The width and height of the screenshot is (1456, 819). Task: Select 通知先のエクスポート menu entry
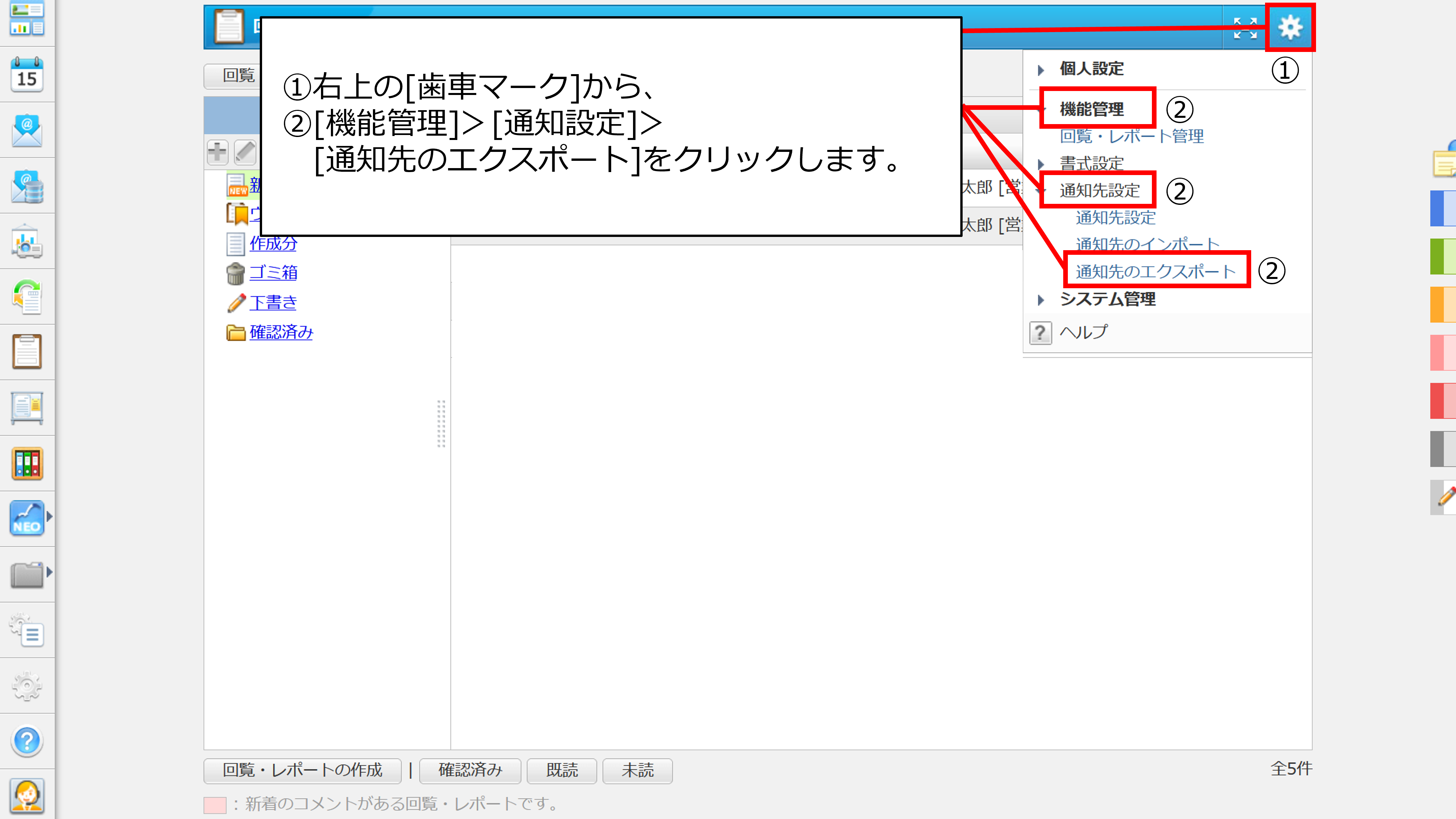[1155, 271]
